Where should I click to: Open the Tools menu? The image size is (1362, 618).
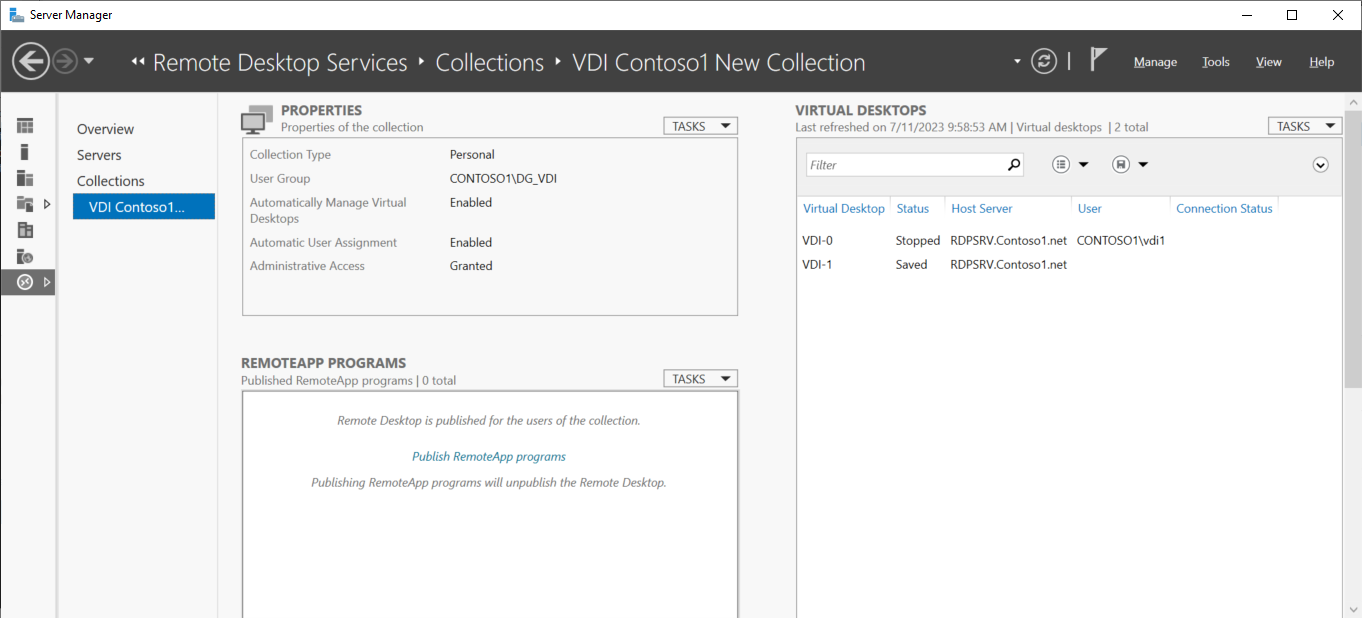coord(1216,62)
